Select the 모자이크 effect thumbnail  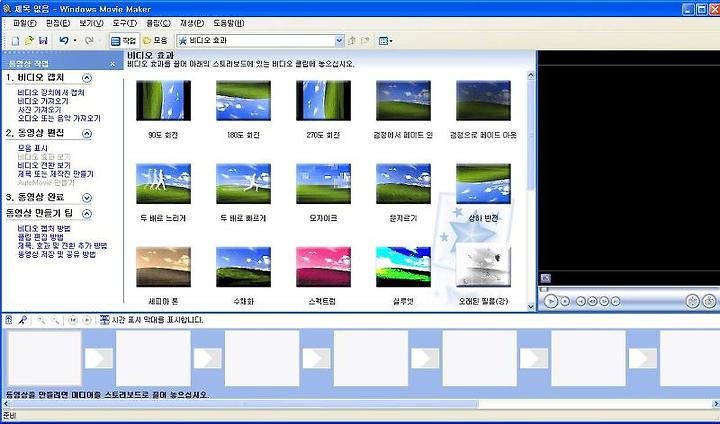tap(323, 184)
